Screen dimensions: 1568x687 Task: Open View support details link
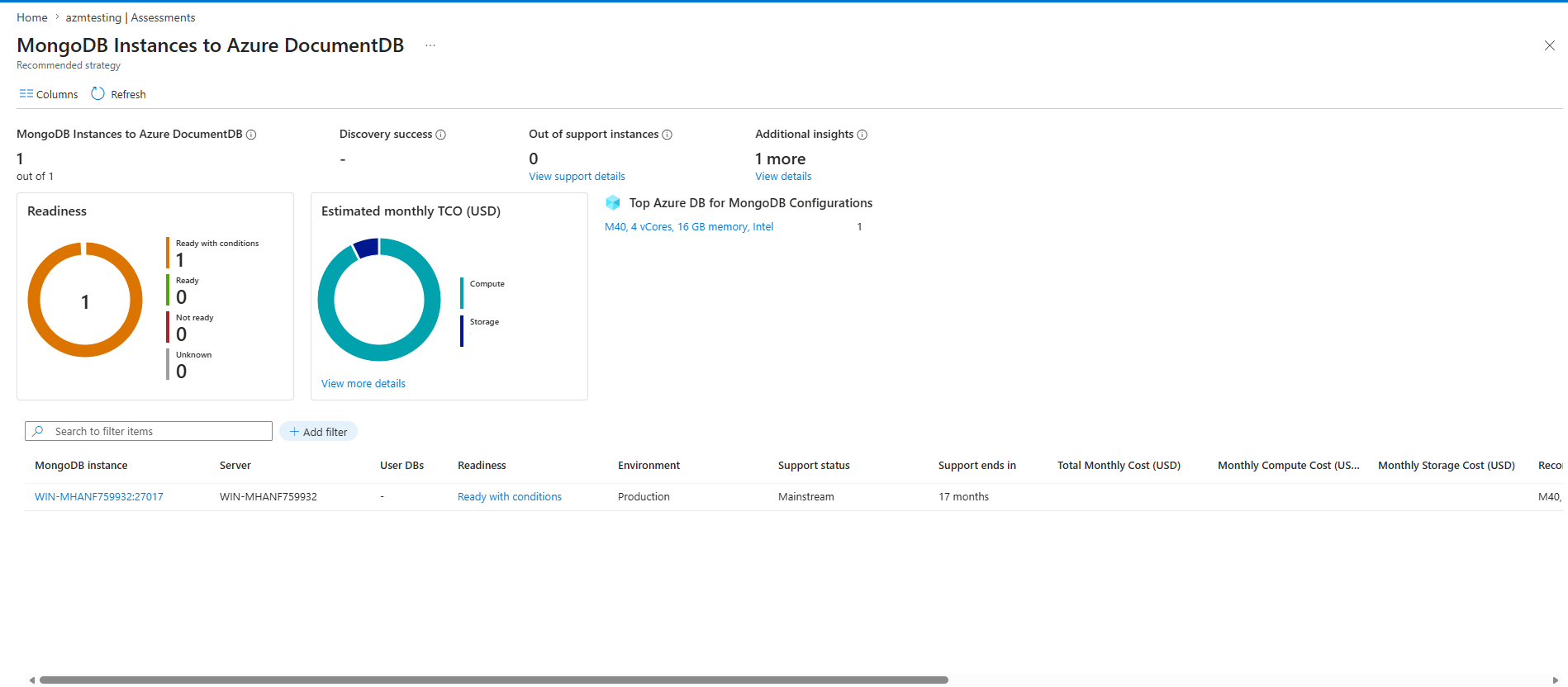(577, 177)
